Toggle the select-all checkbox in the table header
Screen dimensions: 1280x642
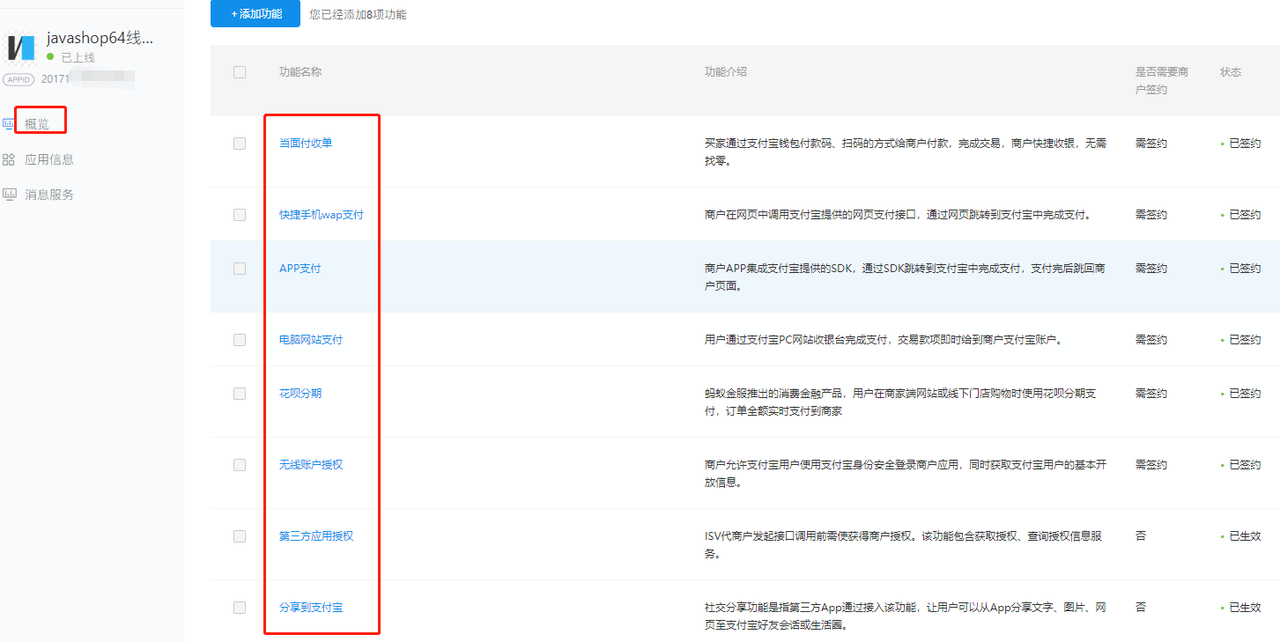point(239,72)
